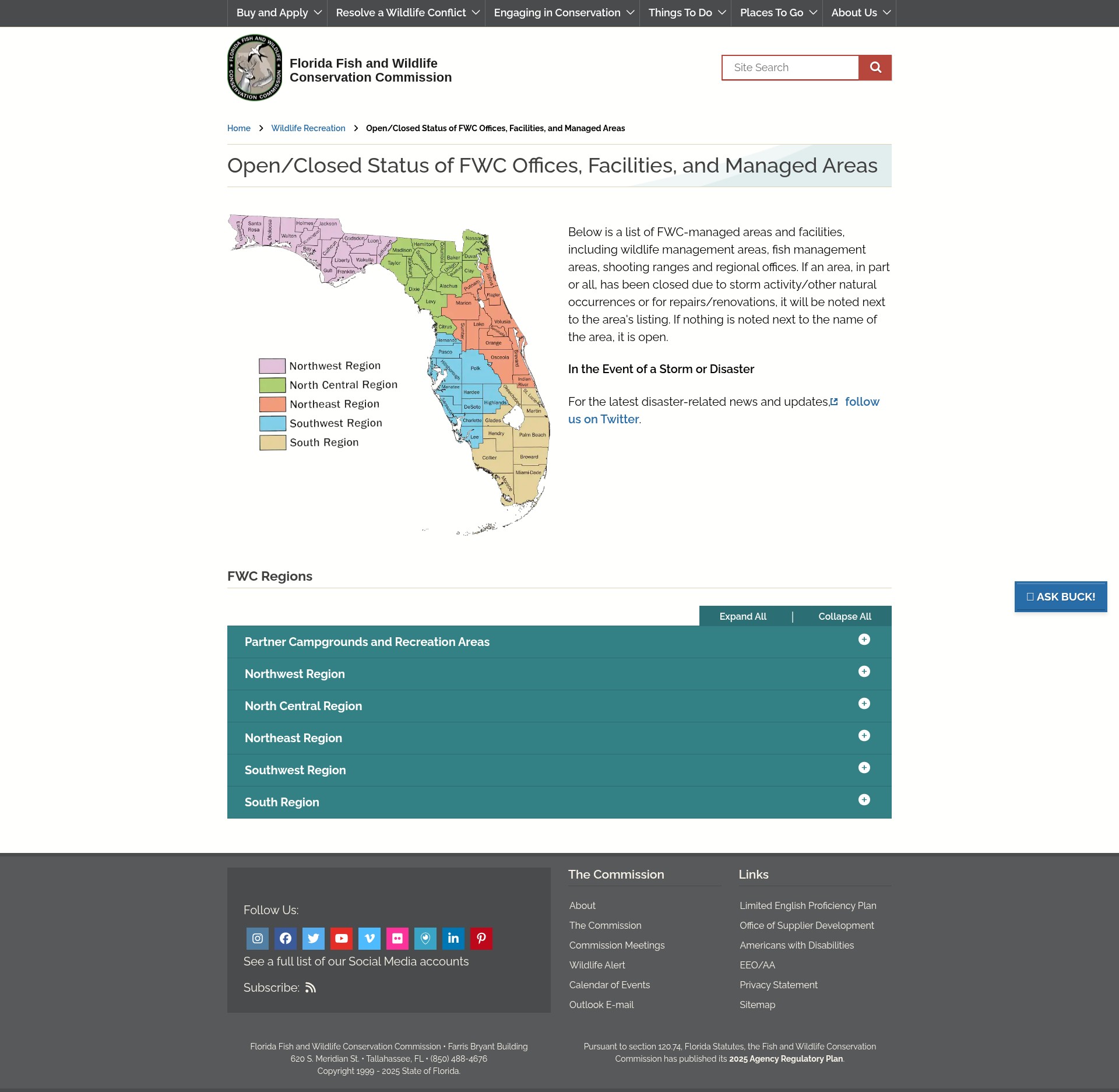The height and width of the screenshot is (1092, 1119).
Task: Open the Wildlife Alert footer link
Action: pos(597,965)
